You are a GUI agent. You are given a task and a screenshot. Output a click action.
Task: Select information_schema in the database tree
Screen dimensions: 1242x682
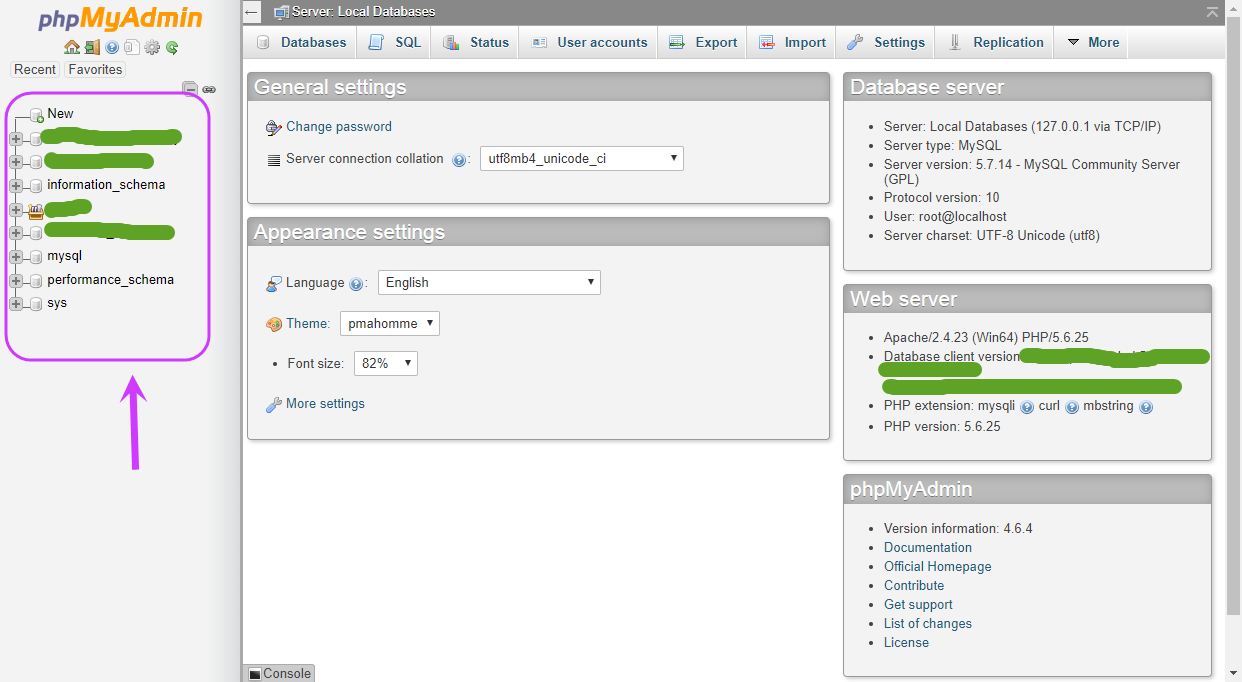tap(106, 185)
